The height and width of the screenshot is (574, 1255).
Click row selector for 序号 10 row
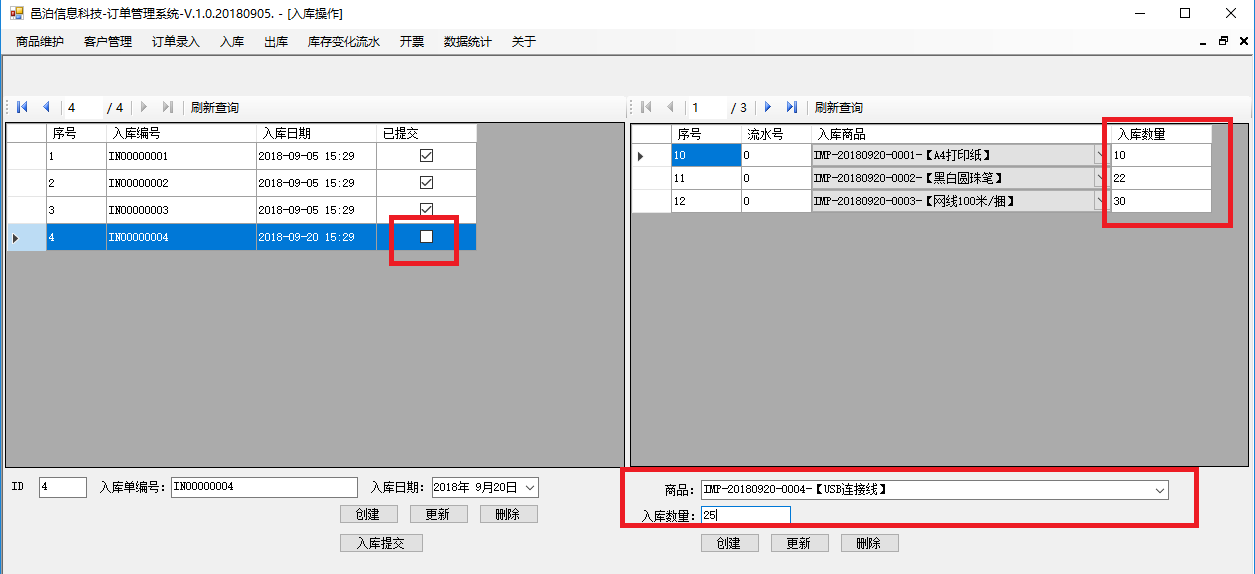pos(651,155)
